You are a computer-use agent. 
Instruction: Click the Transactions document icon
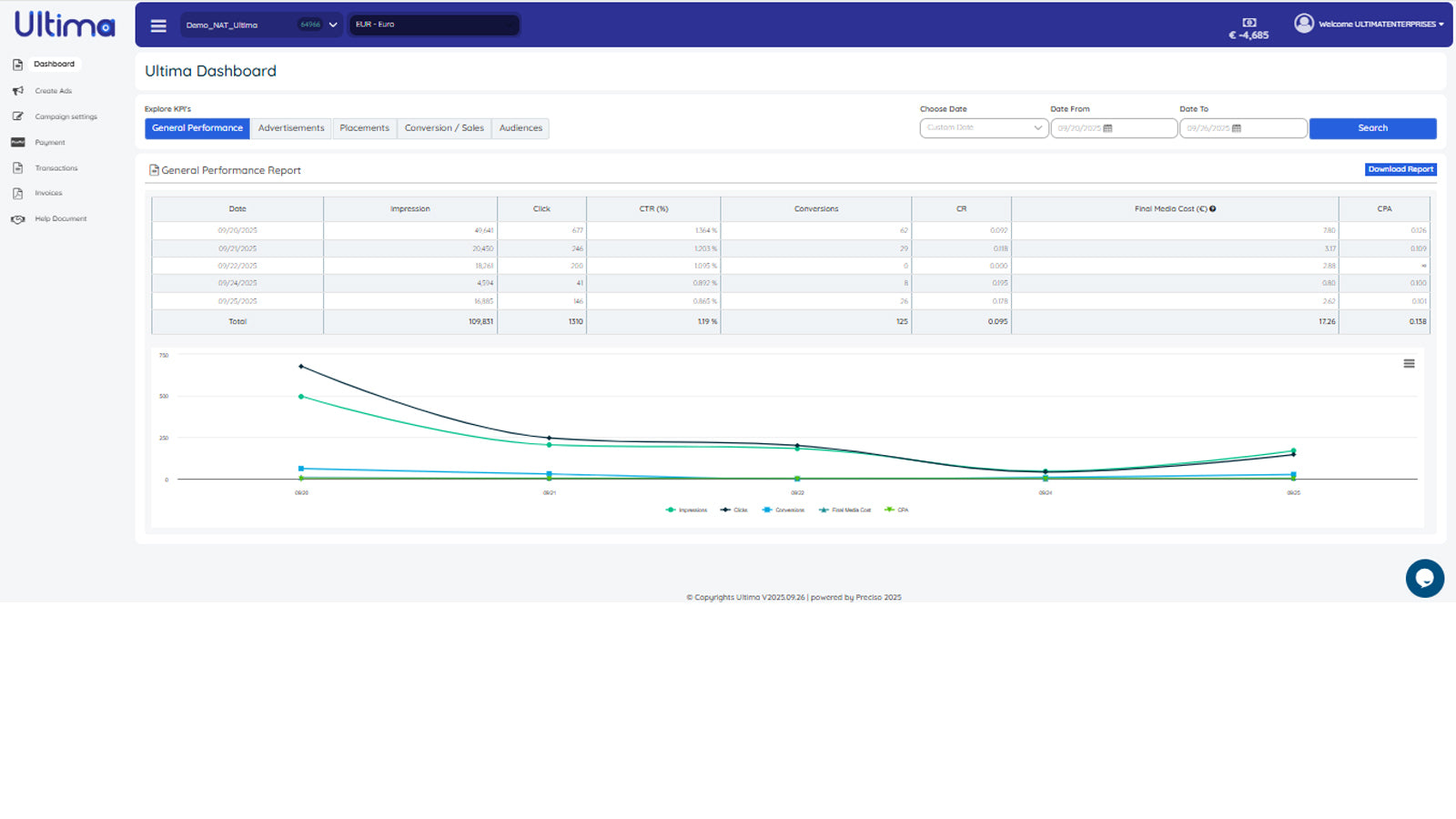tap(18, 167)
